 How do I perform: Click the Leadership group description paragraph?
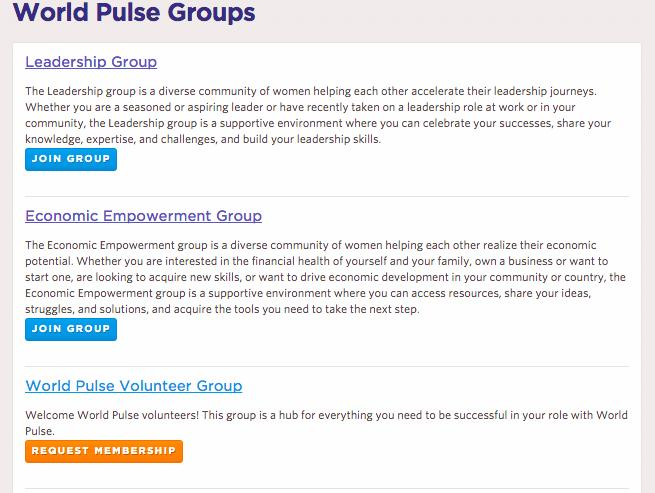click(x=326, y=115)
